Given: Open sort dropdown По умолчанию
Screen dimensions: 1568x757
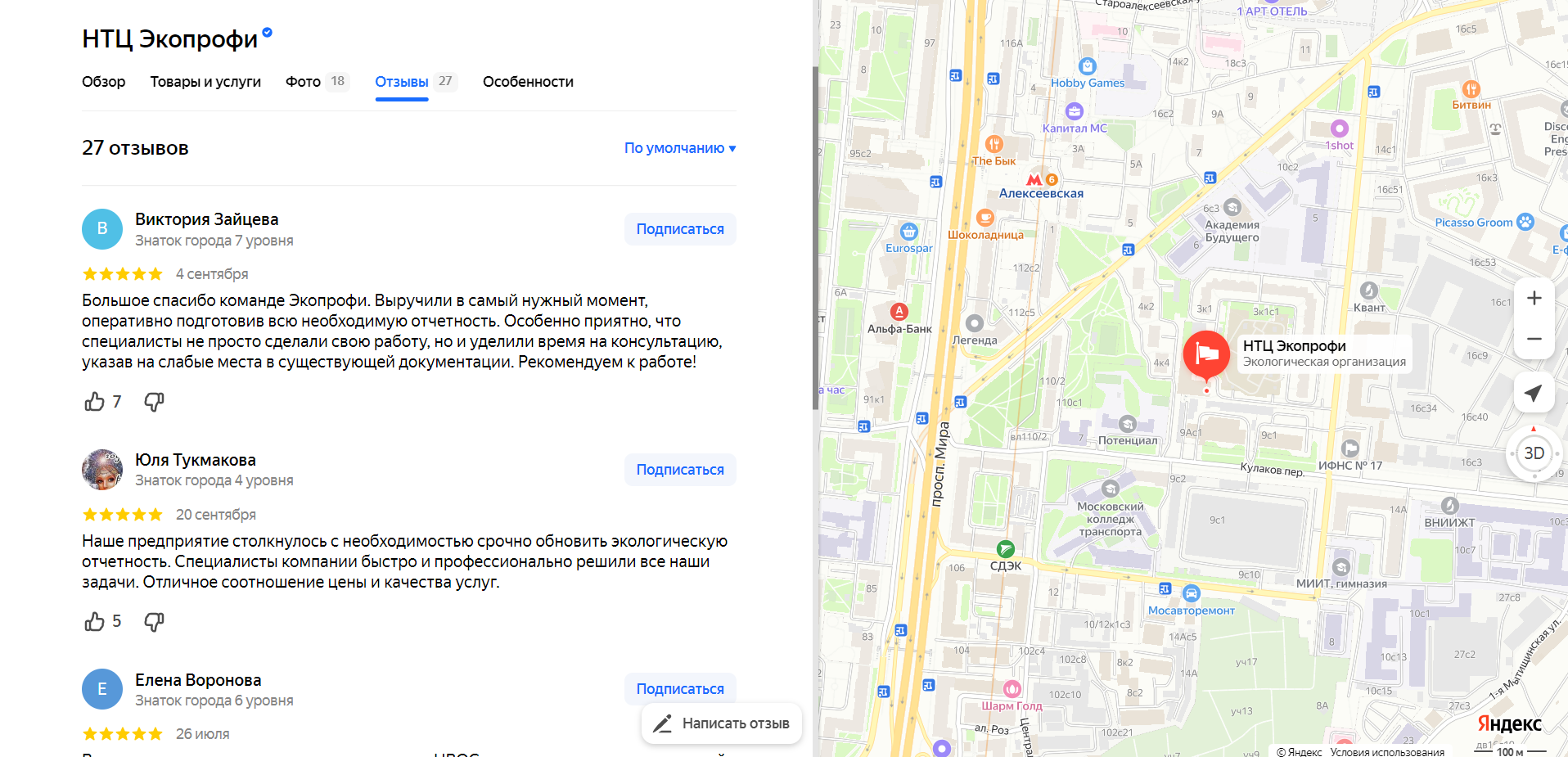Looking at the screenshot, I should tap(680, 148).
